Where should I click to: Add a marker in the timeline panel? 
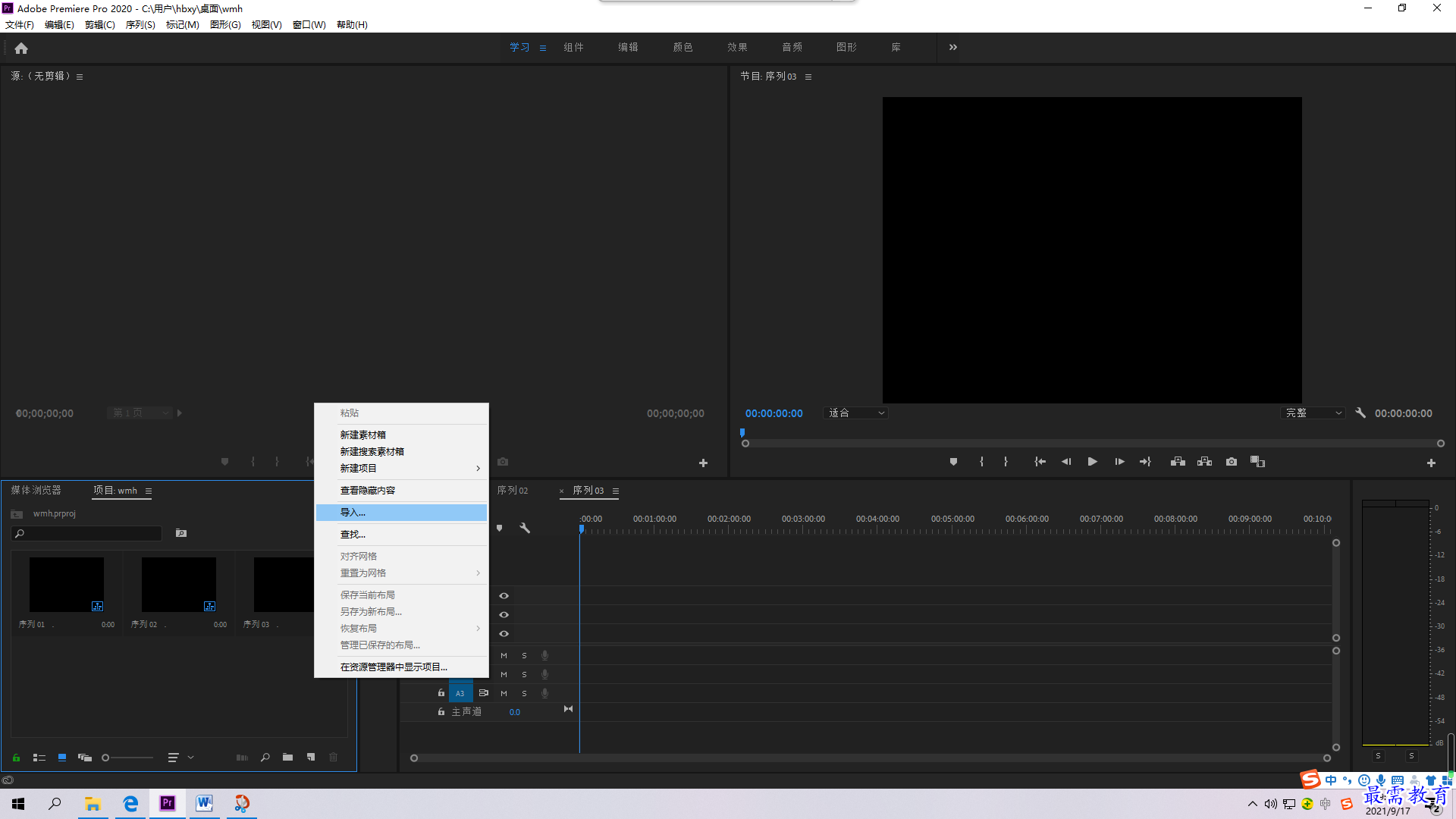pyautogui.click(x=499, y=528)
